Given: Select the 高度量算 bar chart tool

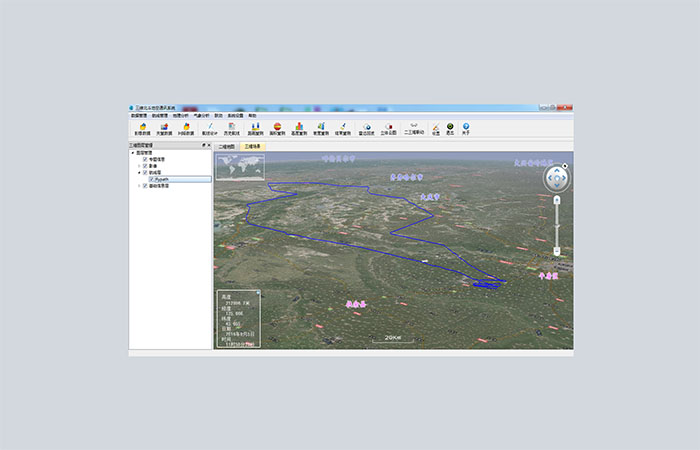Looking at the screenshot, I should [298, 128].
